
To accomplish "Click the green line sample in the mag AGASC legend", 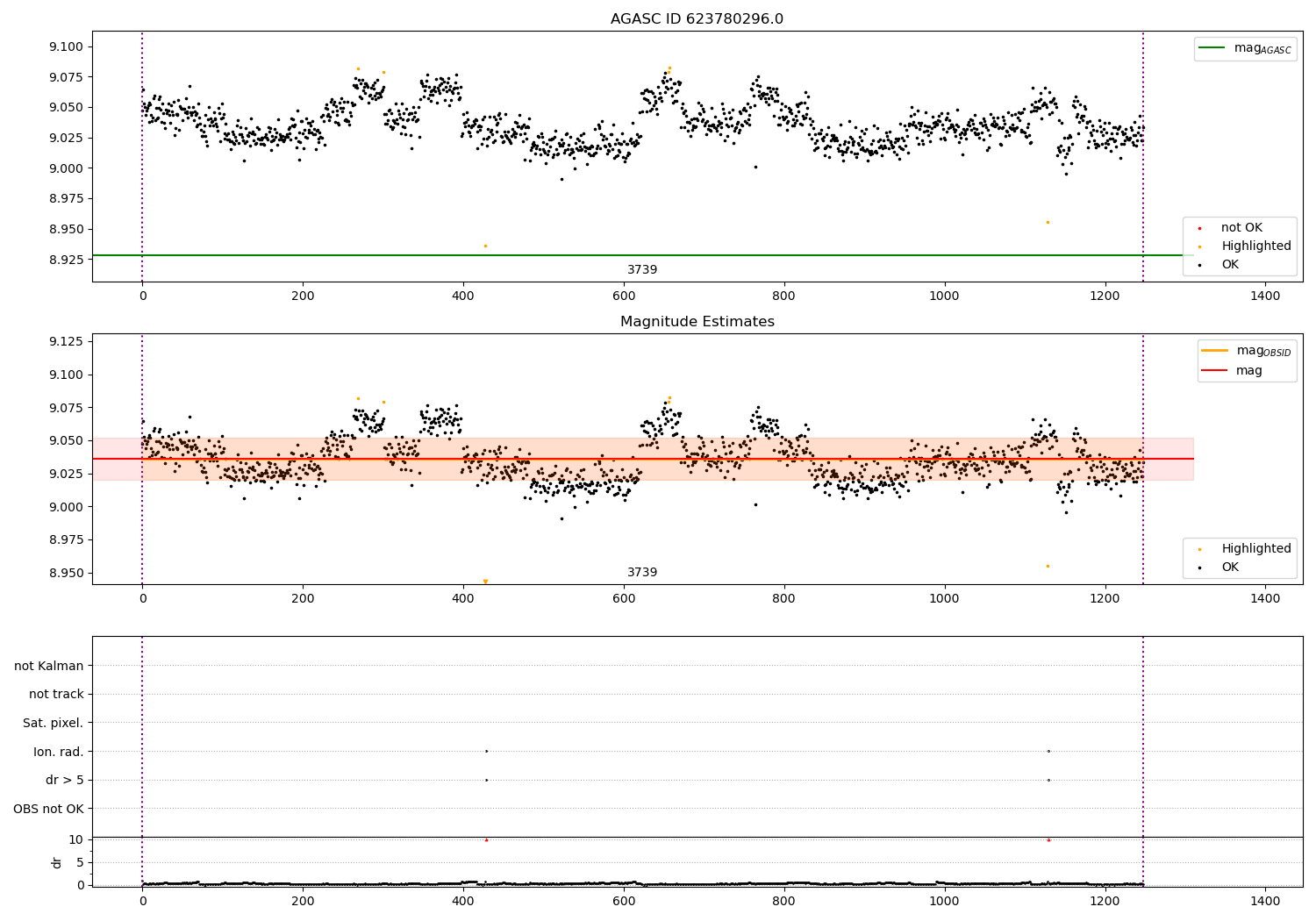I will tap(1212, 48).
